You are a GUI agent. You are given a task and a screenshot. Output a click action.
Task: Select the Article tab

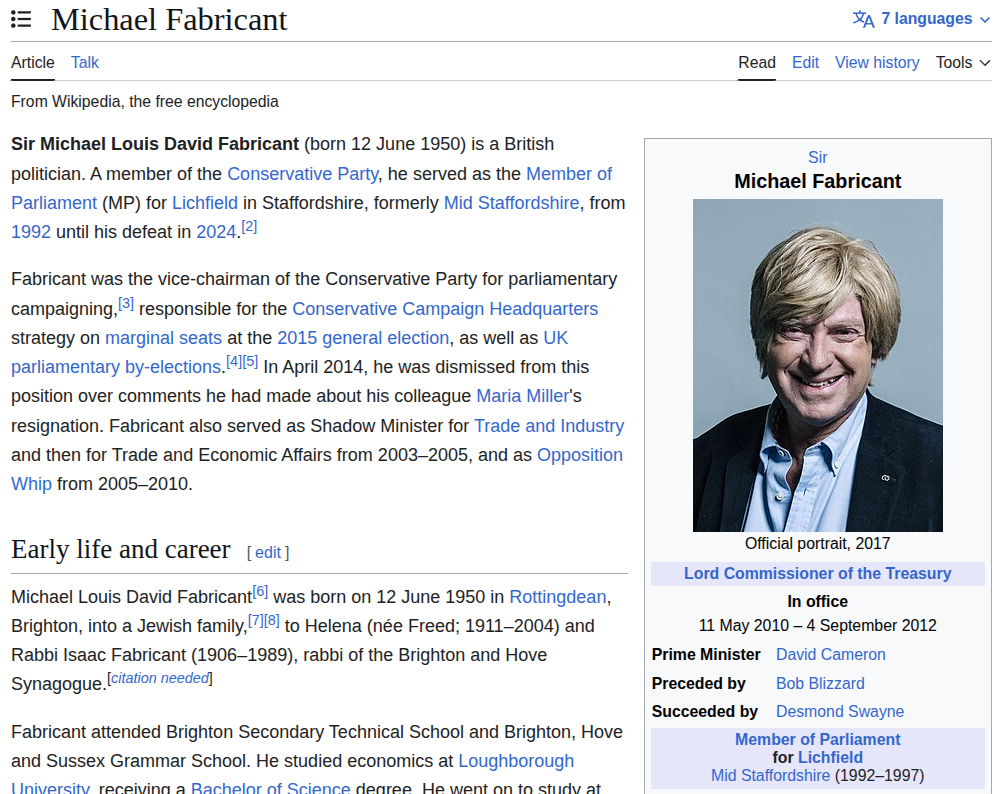click(33, 62)
